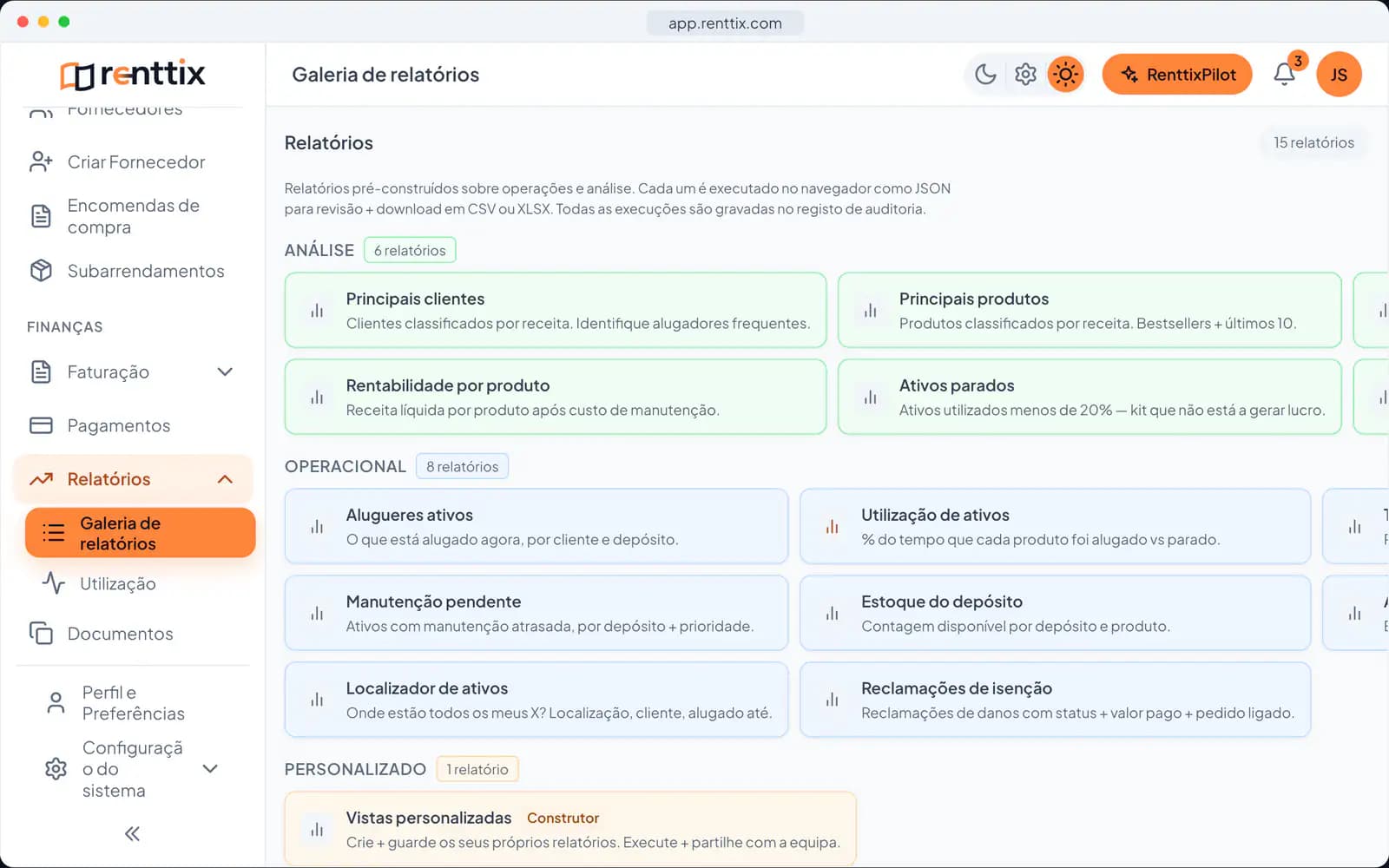This screenshot has height=868, width=1389.
Task: Open Subarrendamentos page
Action: pyautogui.click(x=133, y=271)
